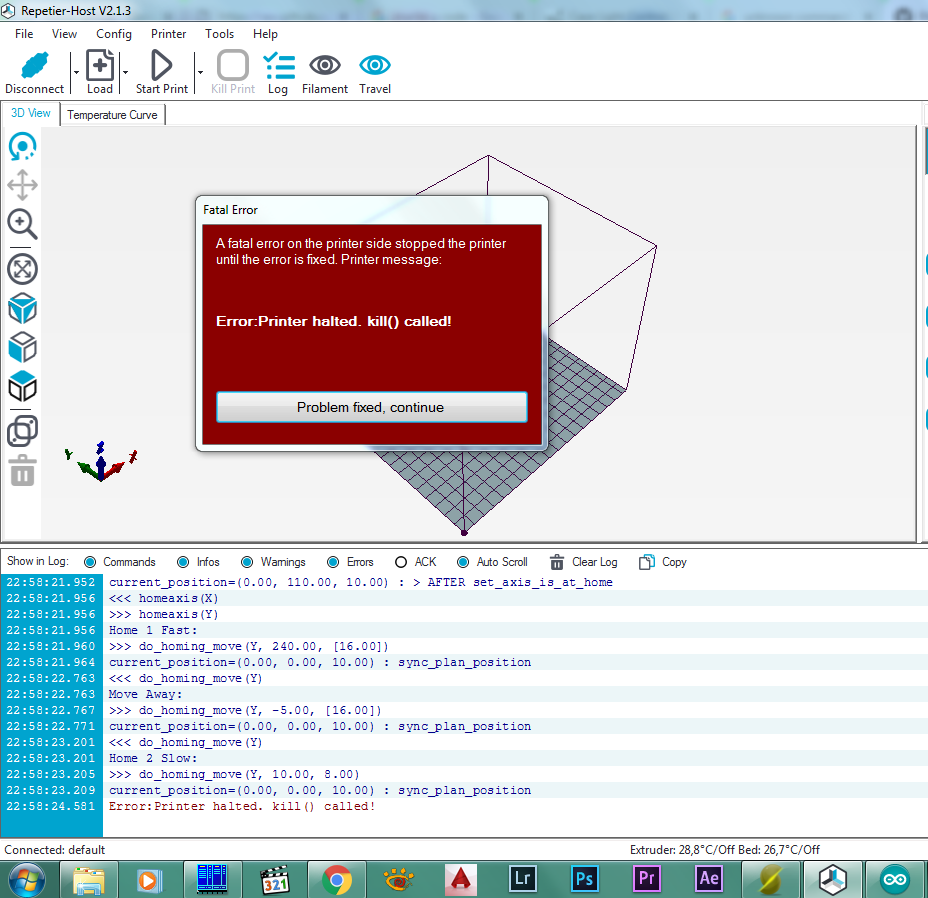Click the Clear Log trash icon
Image resolution: width=928 pixels, height=898 pixels.
(556, 562)
